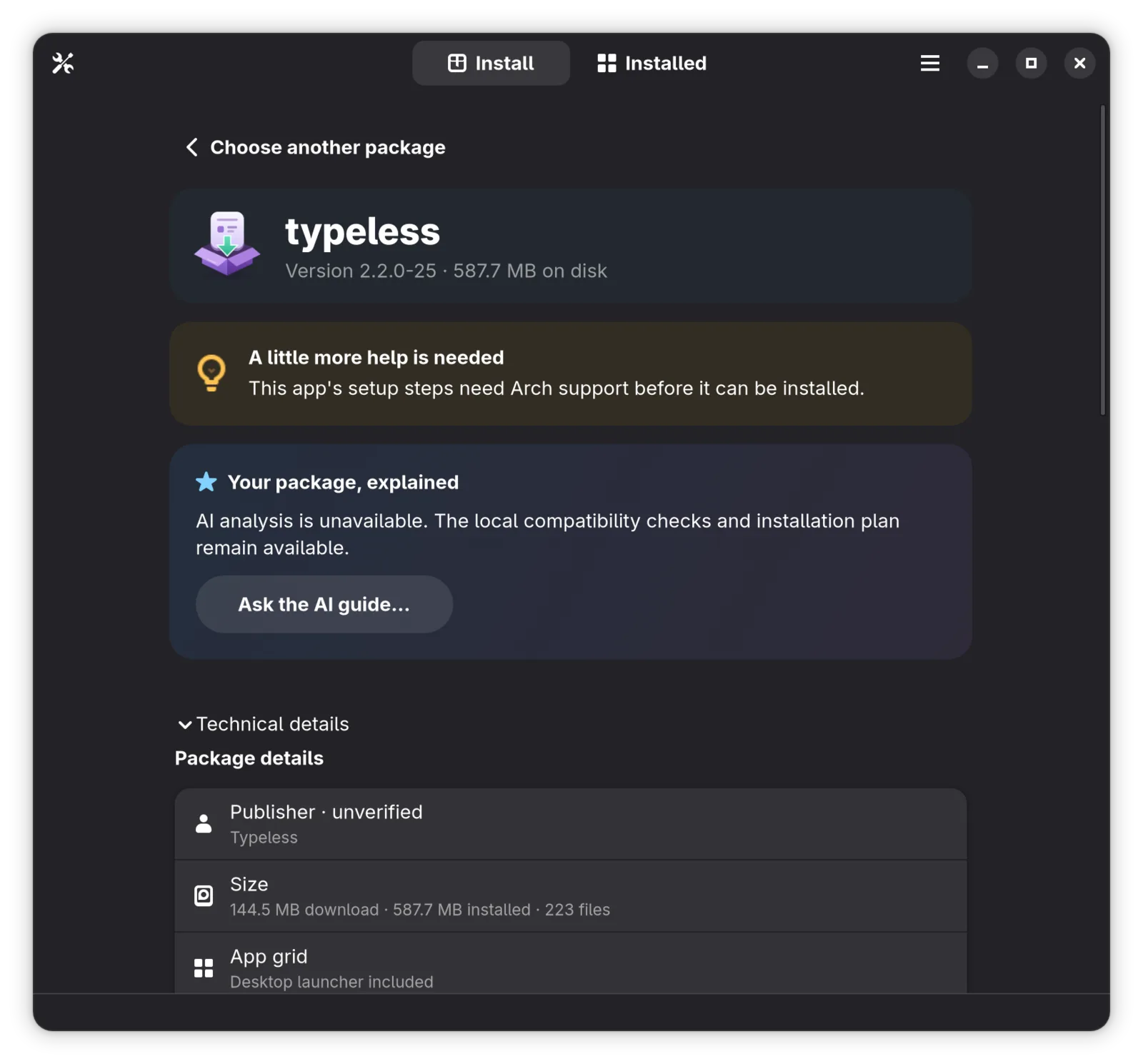Open the hamburger main menu

pos(929,64)
